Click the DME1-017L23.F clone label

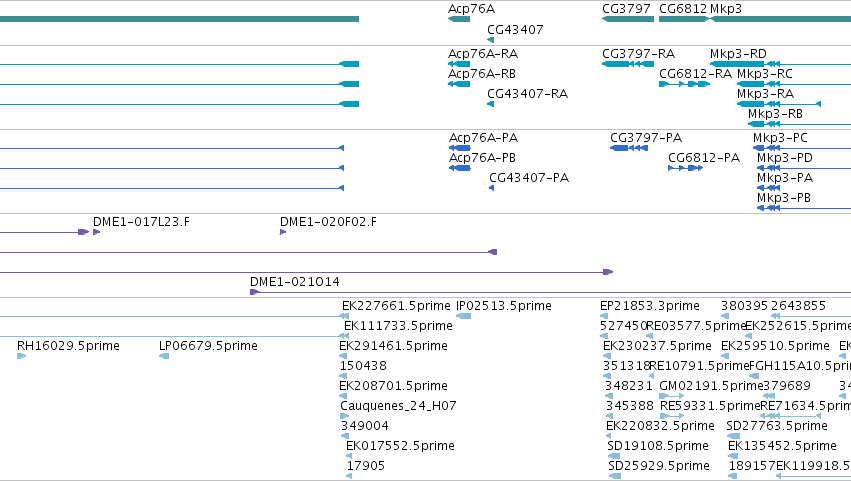(141, 221)
